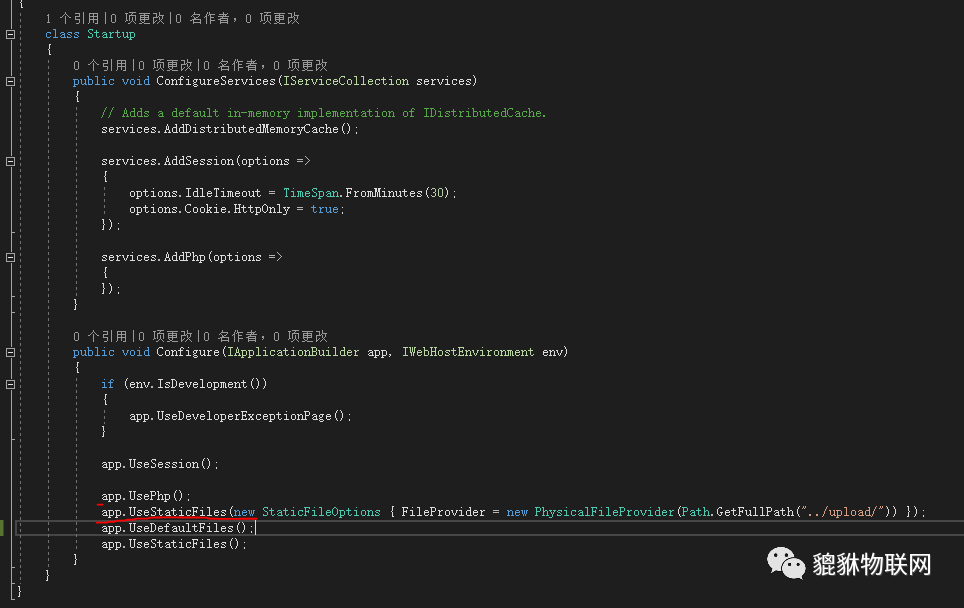
Task: Click 'UseDefaultFiles' method call
Action: [181, 528]
